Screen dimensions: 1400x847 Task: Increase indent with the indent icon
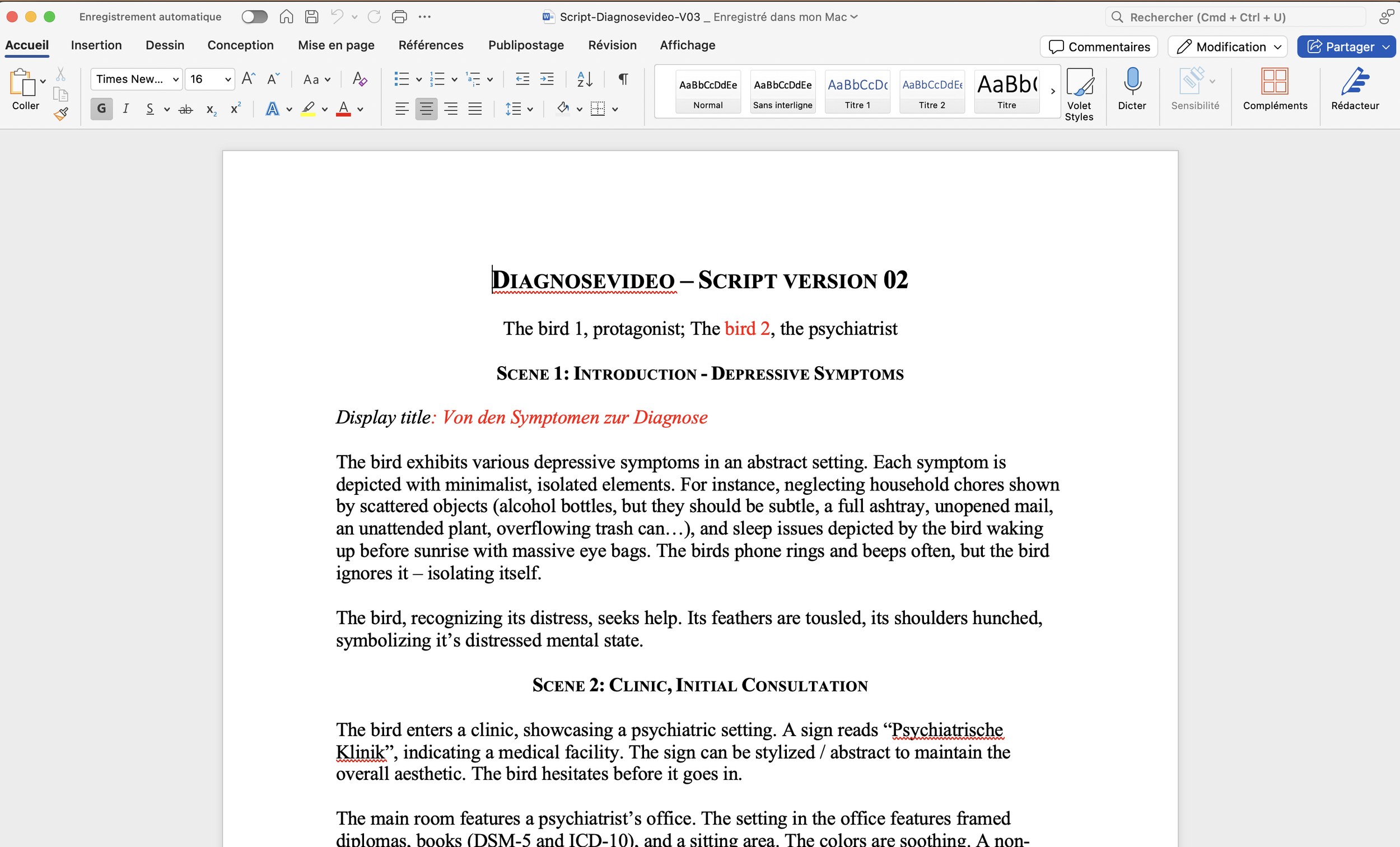(547, 79)
